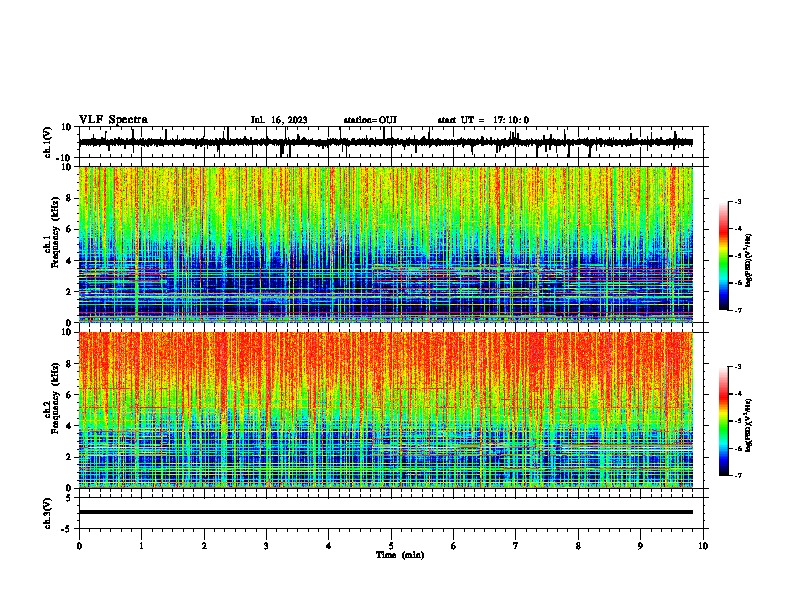Viewport: 792px width, 612px height.
Task: Click the "station=OUI" header label
Action: [370, 120]
